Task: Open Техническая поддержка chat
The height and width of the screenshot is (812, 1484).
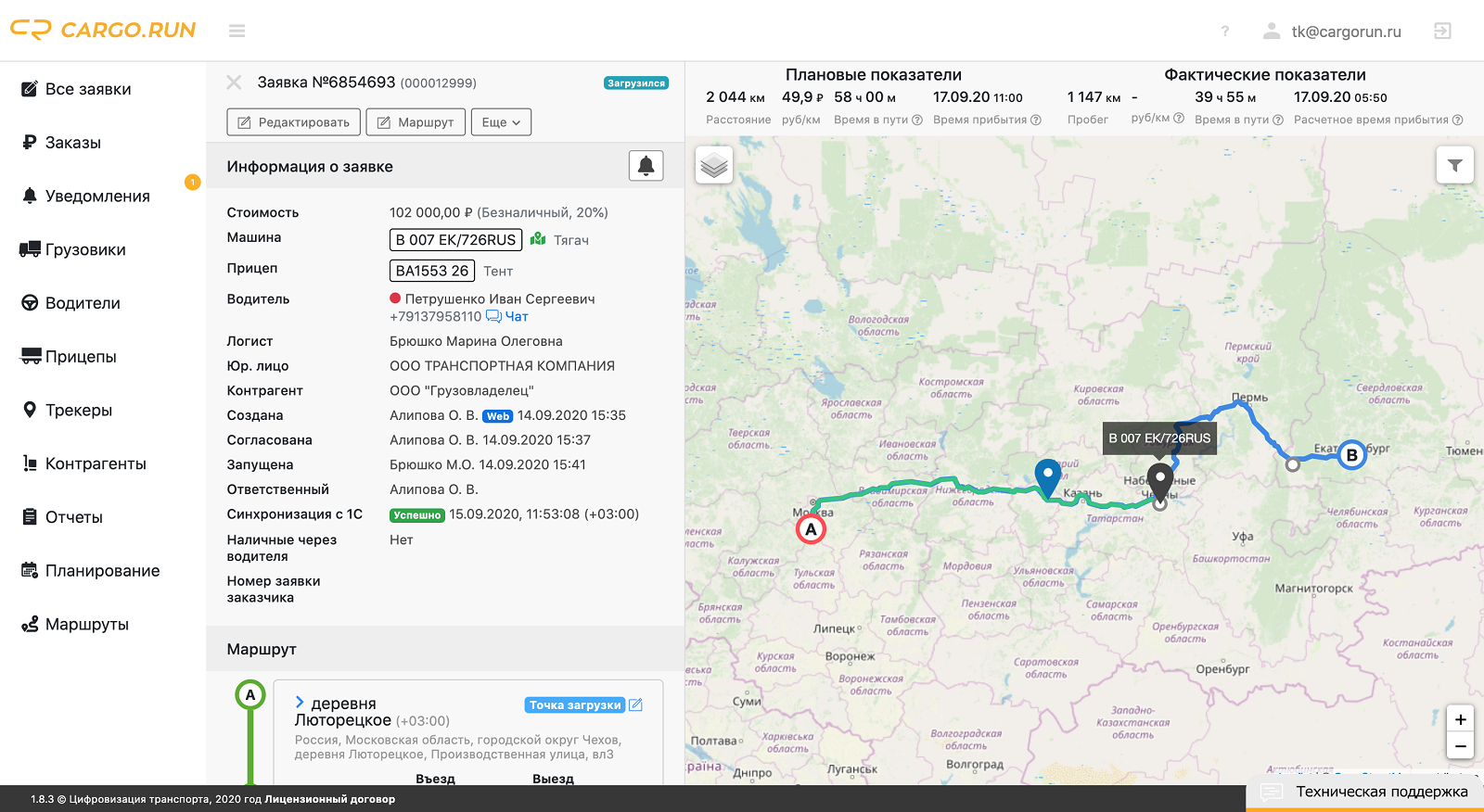Action: (x=1365, y=792)
